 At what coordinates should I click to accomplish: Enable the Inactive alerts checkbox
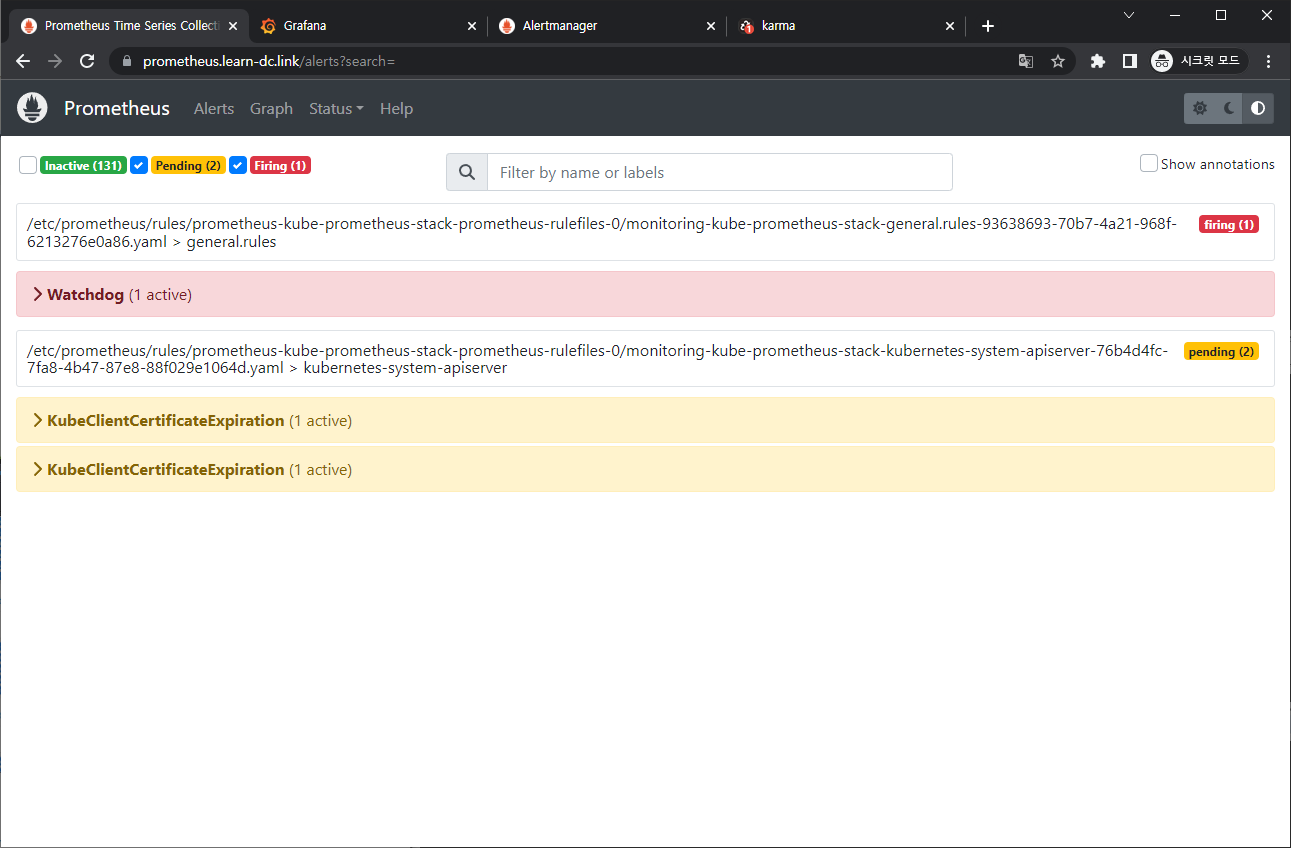click(28, 165)
